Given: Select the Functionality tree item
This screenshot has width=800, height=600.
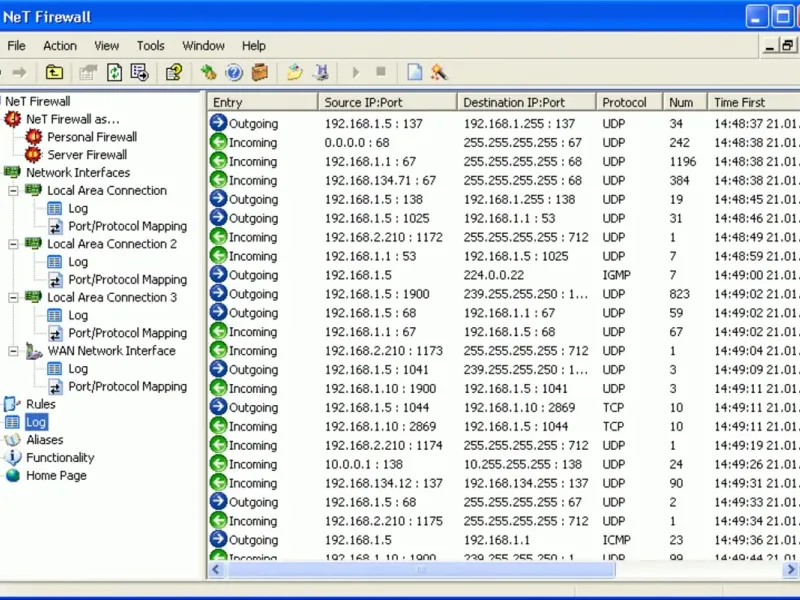Looking at the screenshot, I should coord(60,458).
